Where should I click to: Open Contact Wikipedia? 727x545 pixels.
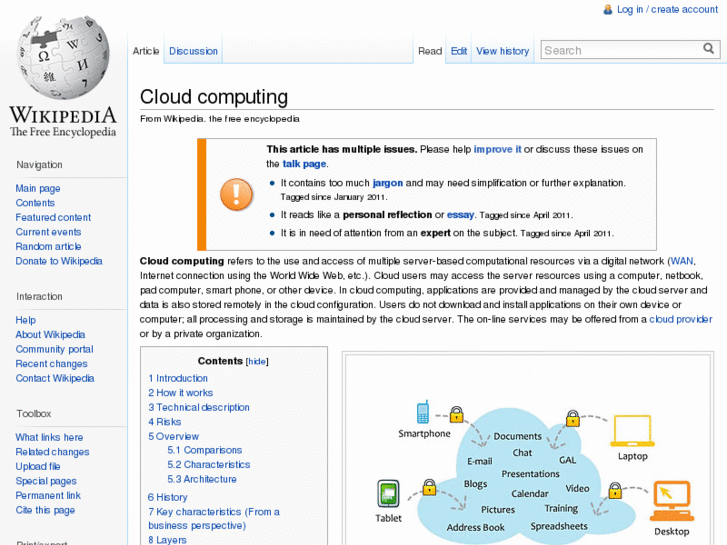55,378
